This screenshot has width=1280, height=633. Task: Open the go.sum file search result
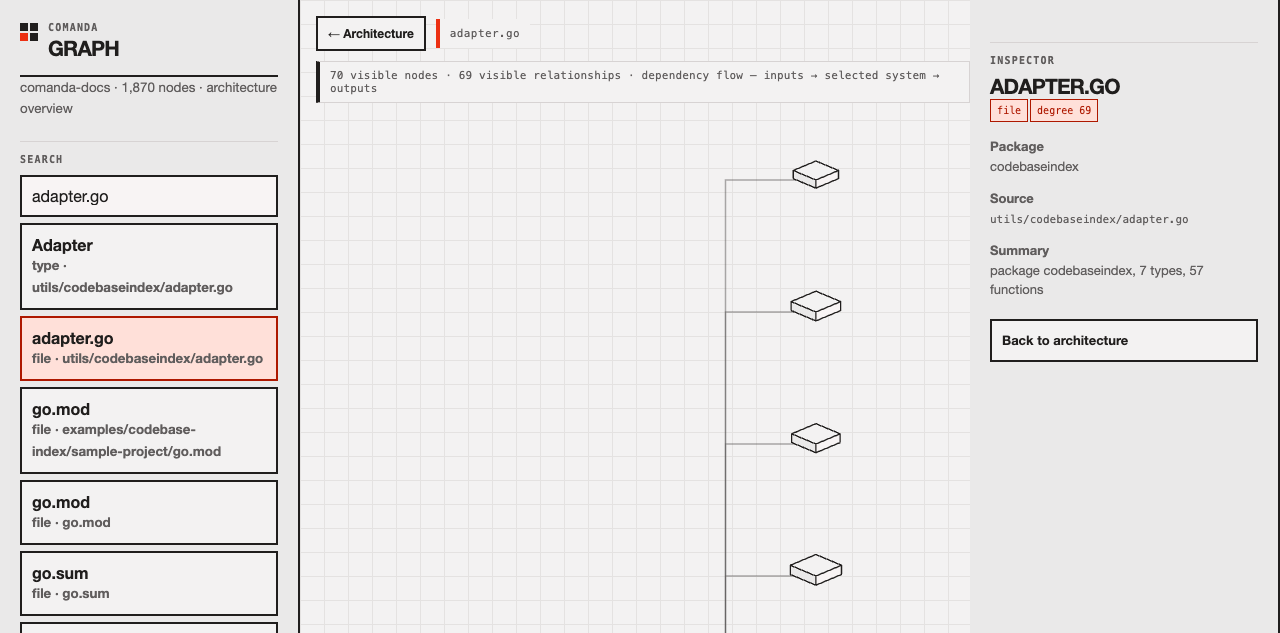(x=149, y=583)
